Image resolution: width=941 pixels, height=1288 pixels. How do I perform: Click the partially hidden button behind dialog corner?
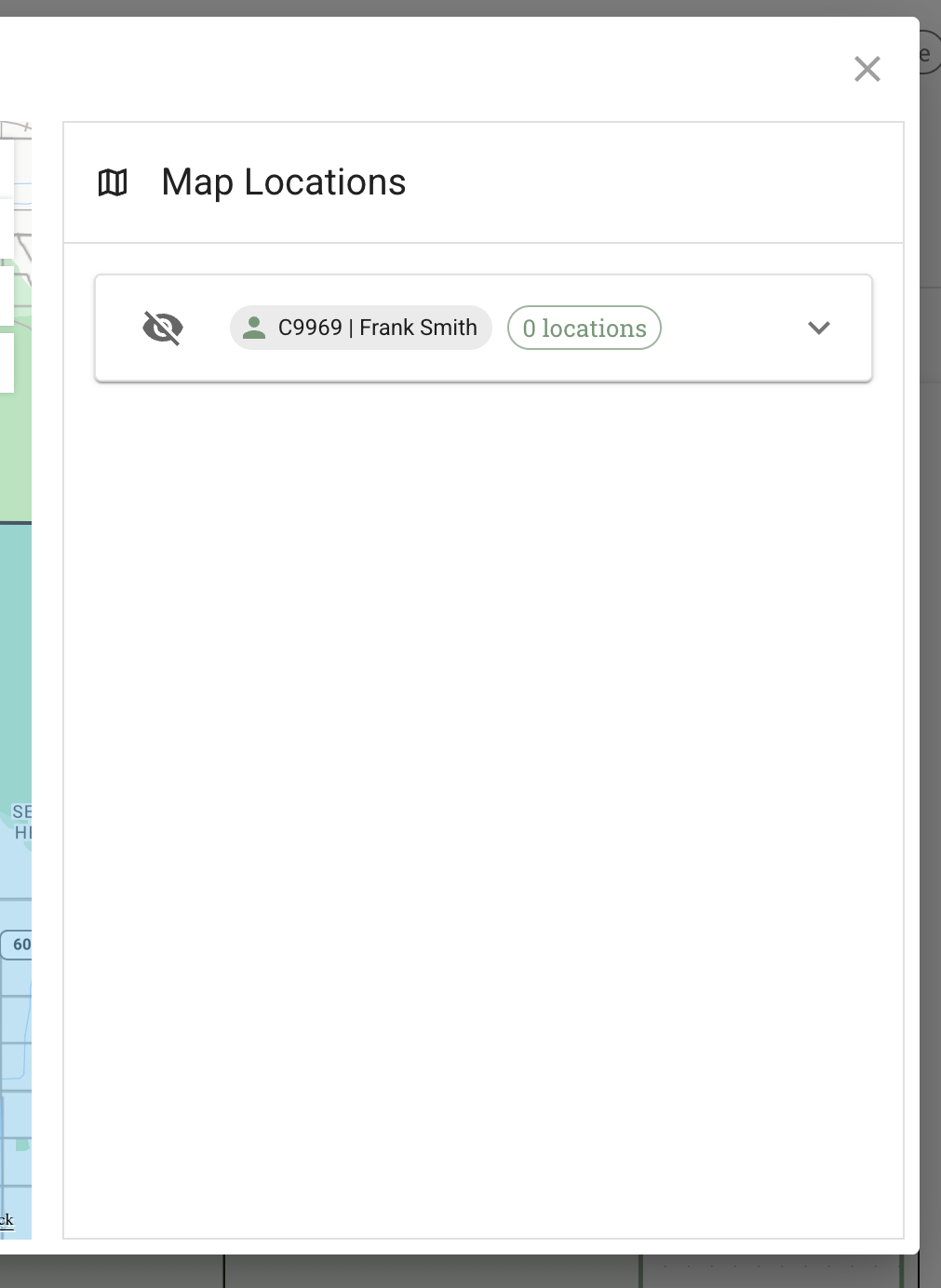coord(928,54)
